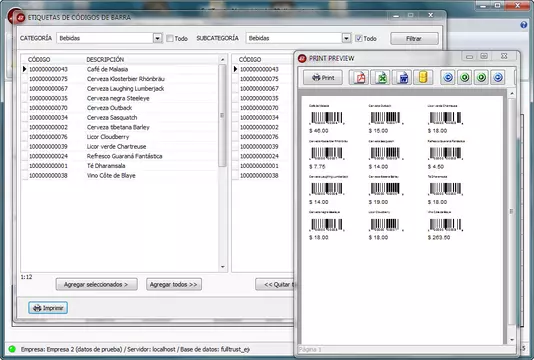Go to first page of preview
534x360 pixels.
[x=448, y=78]
